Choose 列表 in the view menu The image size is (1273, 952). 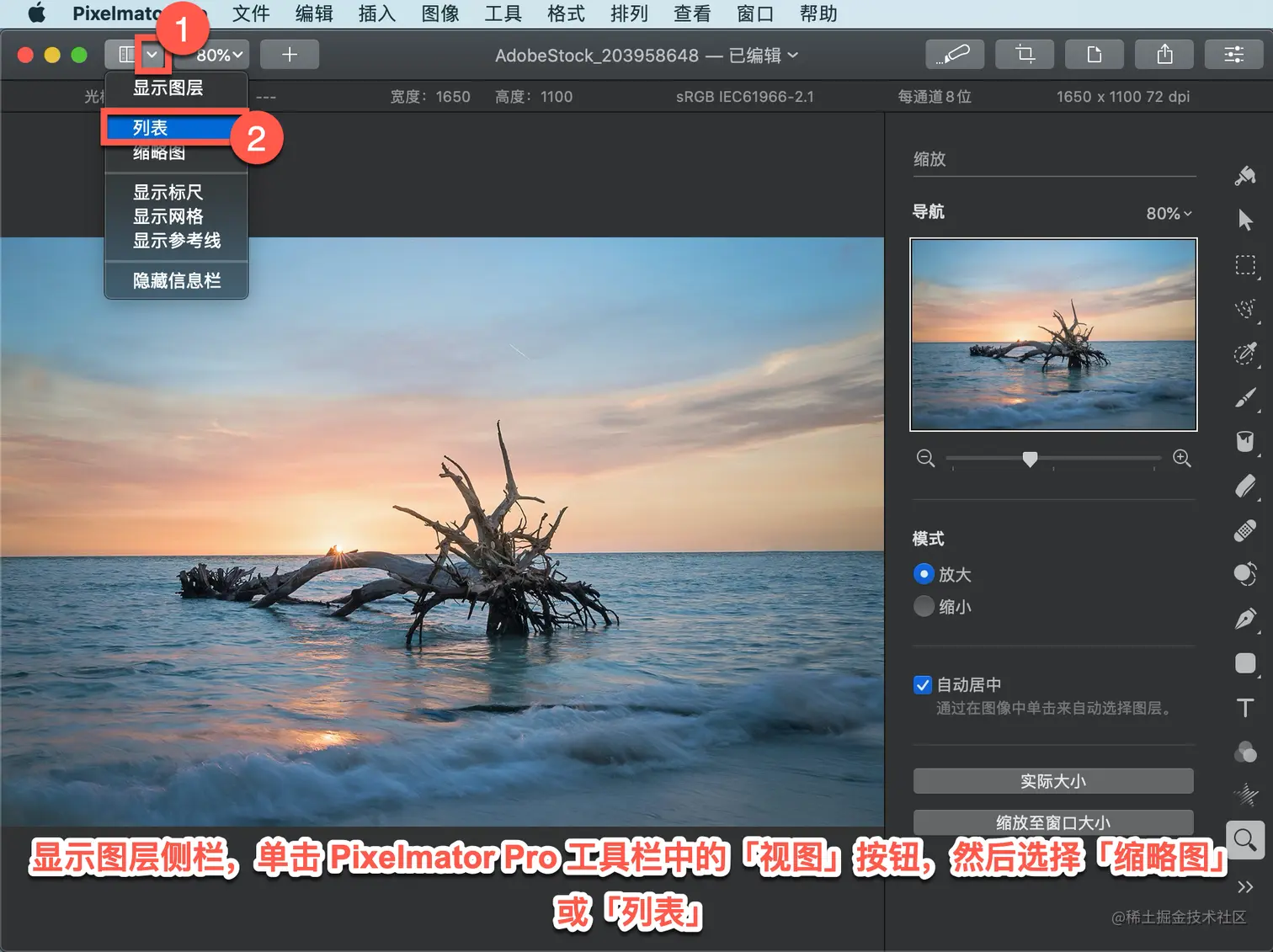coord(176,128)
